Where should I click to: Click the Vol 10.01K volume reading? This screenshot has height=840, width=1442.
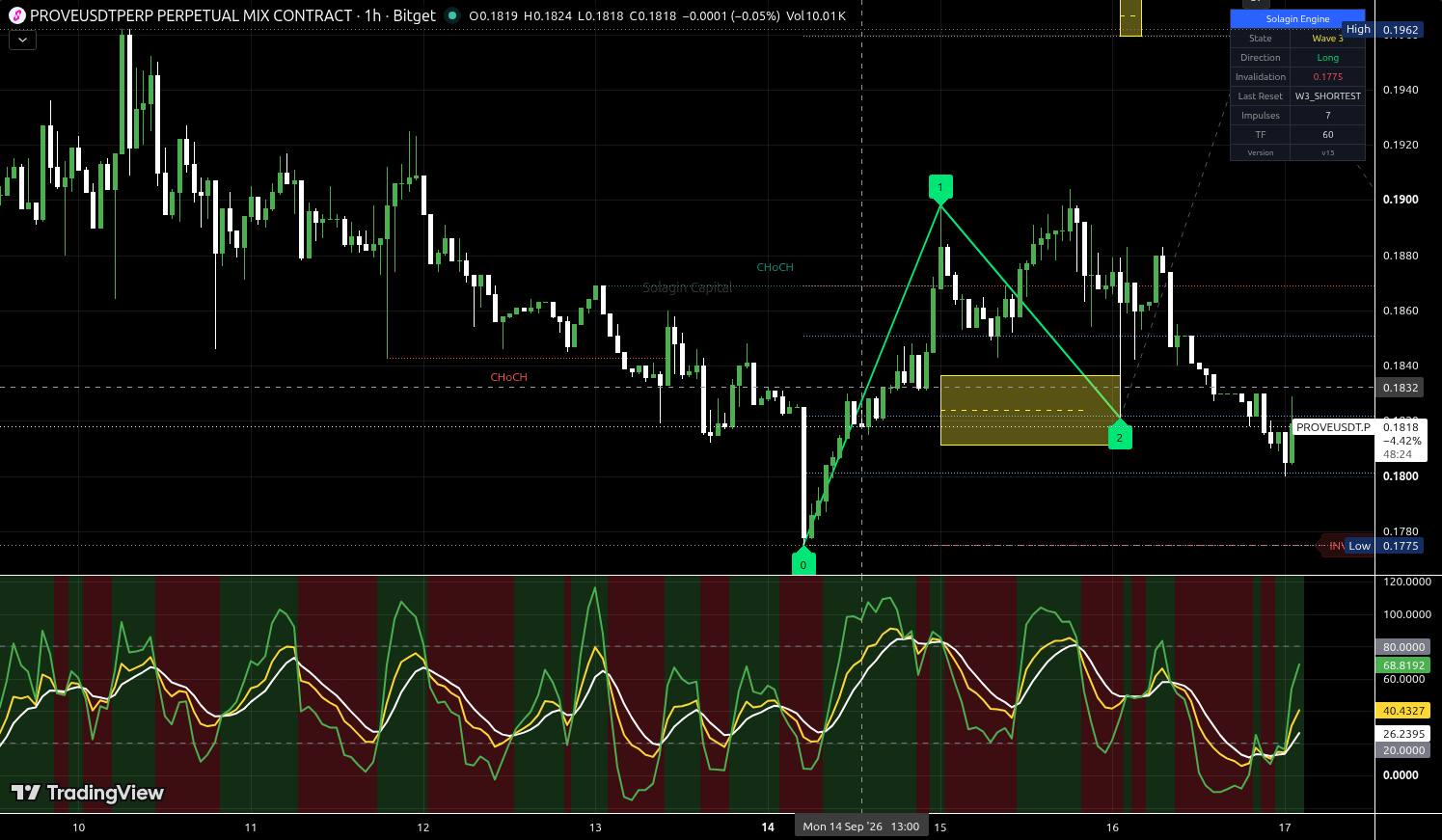(816, 16)
